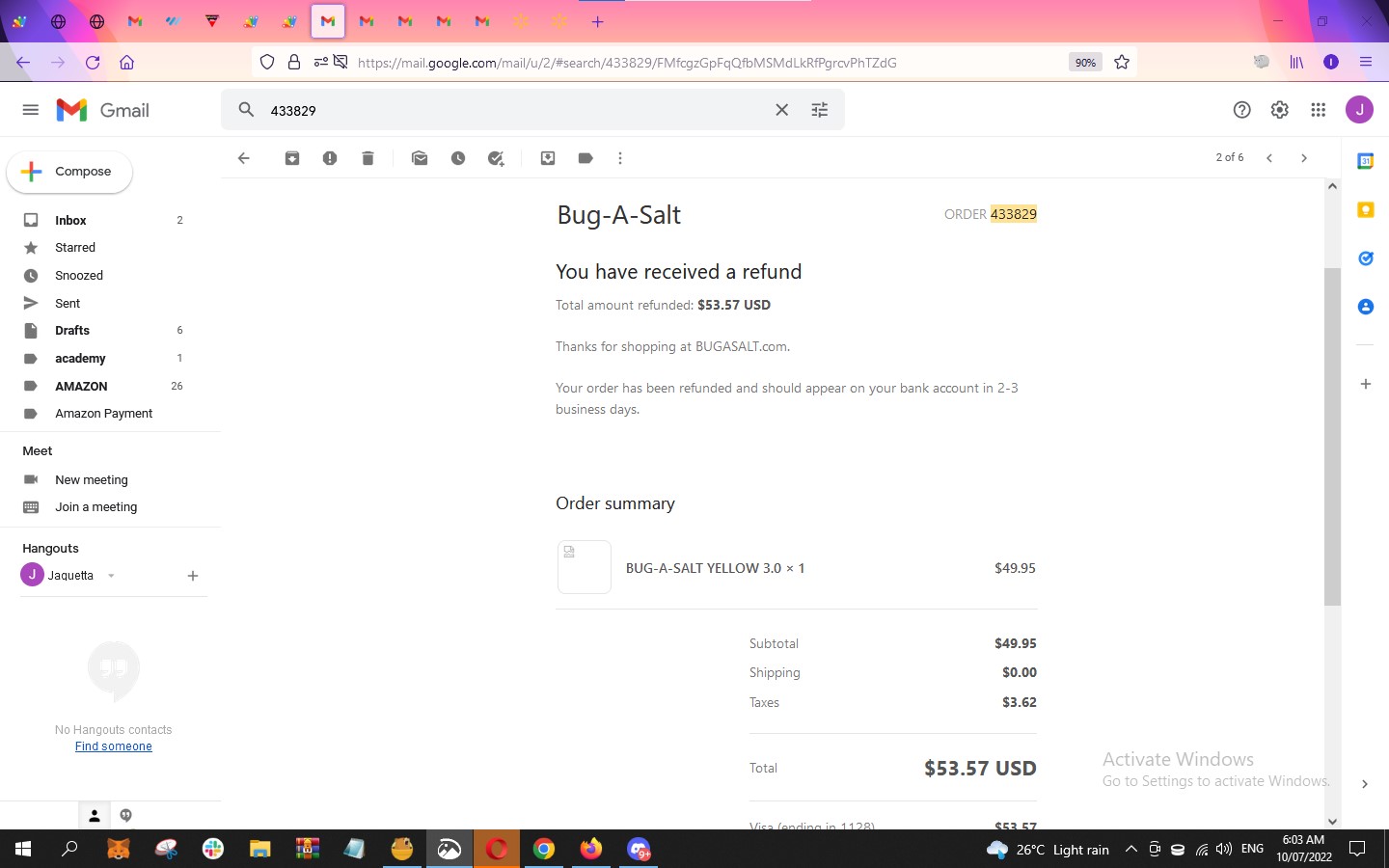Click the product image placeholder thumbnail
Screen dimensions: 1389x868
[x=585, y=567]
